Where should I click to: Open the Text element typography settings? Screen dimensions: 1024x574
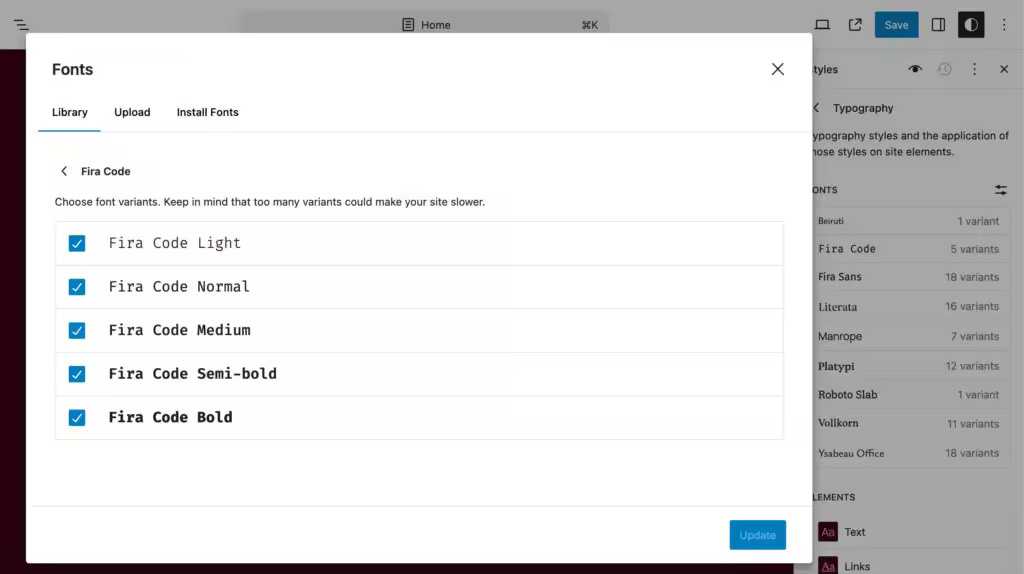911,532
